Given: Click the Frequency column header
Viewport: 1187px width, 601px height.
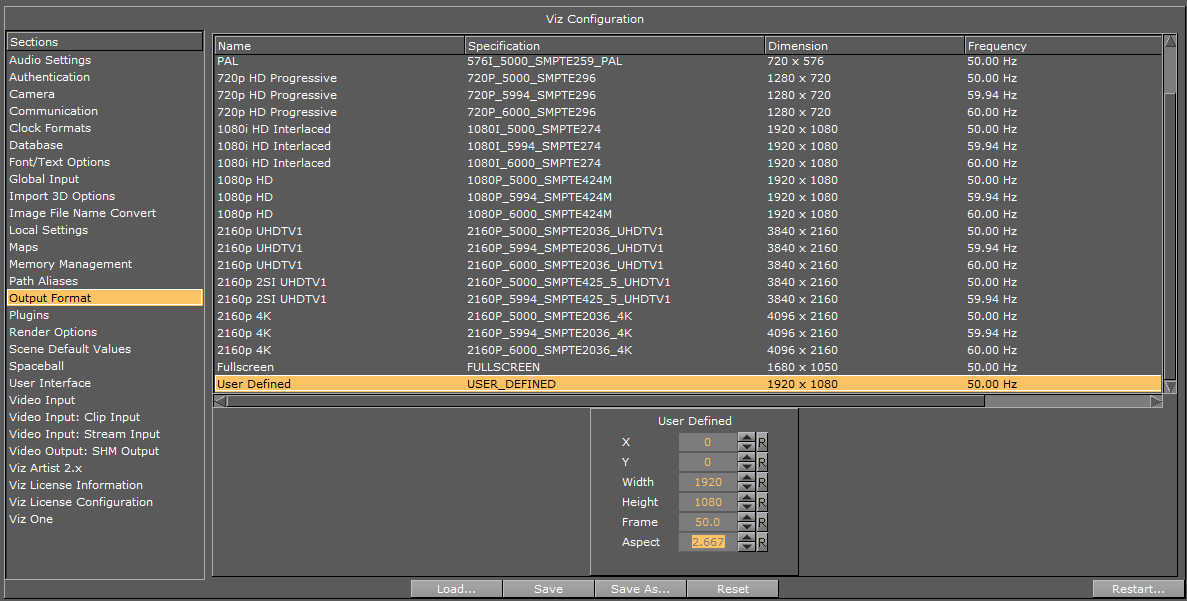Looking at the screenshot, I should (x=1063, y=46).
